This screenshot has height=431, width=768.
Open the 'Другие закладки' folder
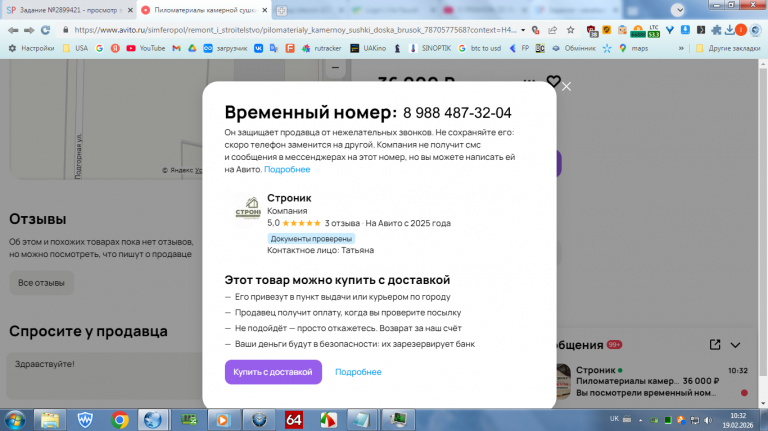click(728, 48)
